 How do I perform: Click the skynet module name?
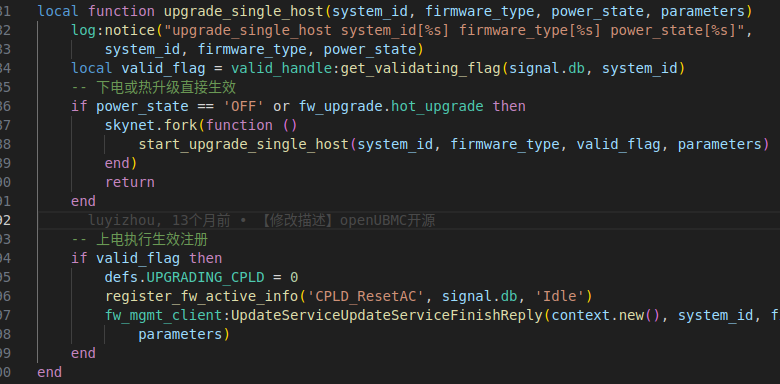(130, 125)
